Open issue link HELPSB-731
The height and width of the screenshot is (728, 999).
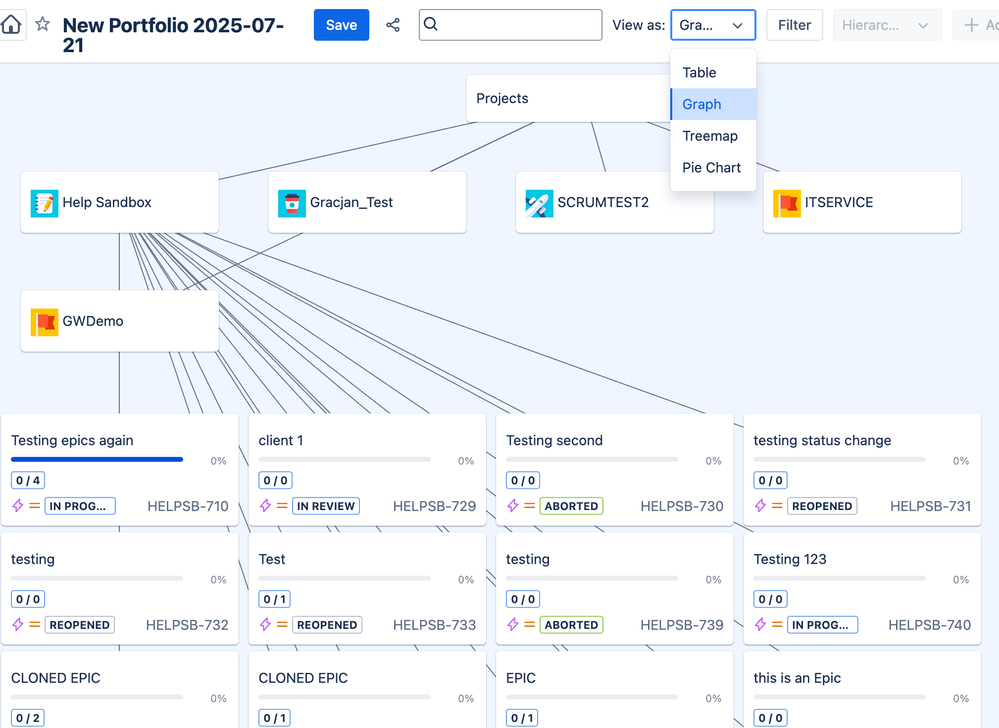(x=930, y=506)
